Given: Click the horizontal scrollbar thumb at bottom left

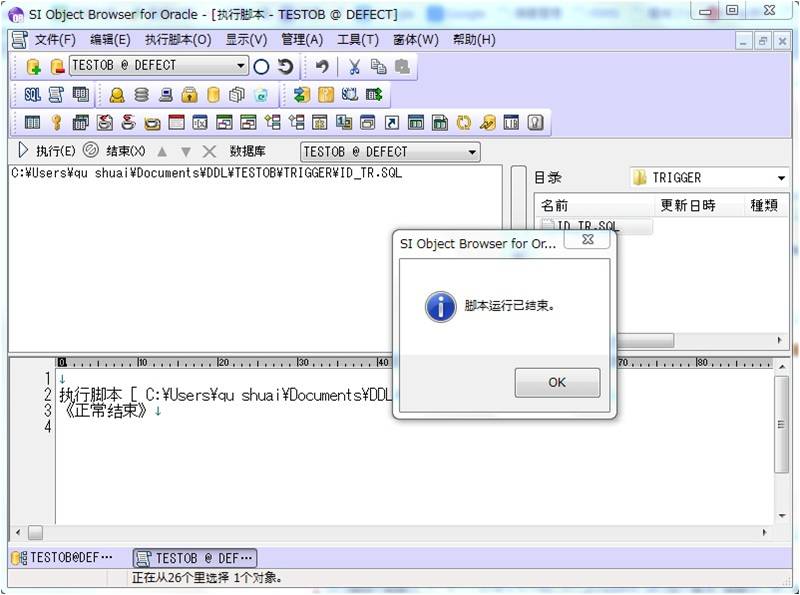Looking at the screenshot, I should coord(35,532).
